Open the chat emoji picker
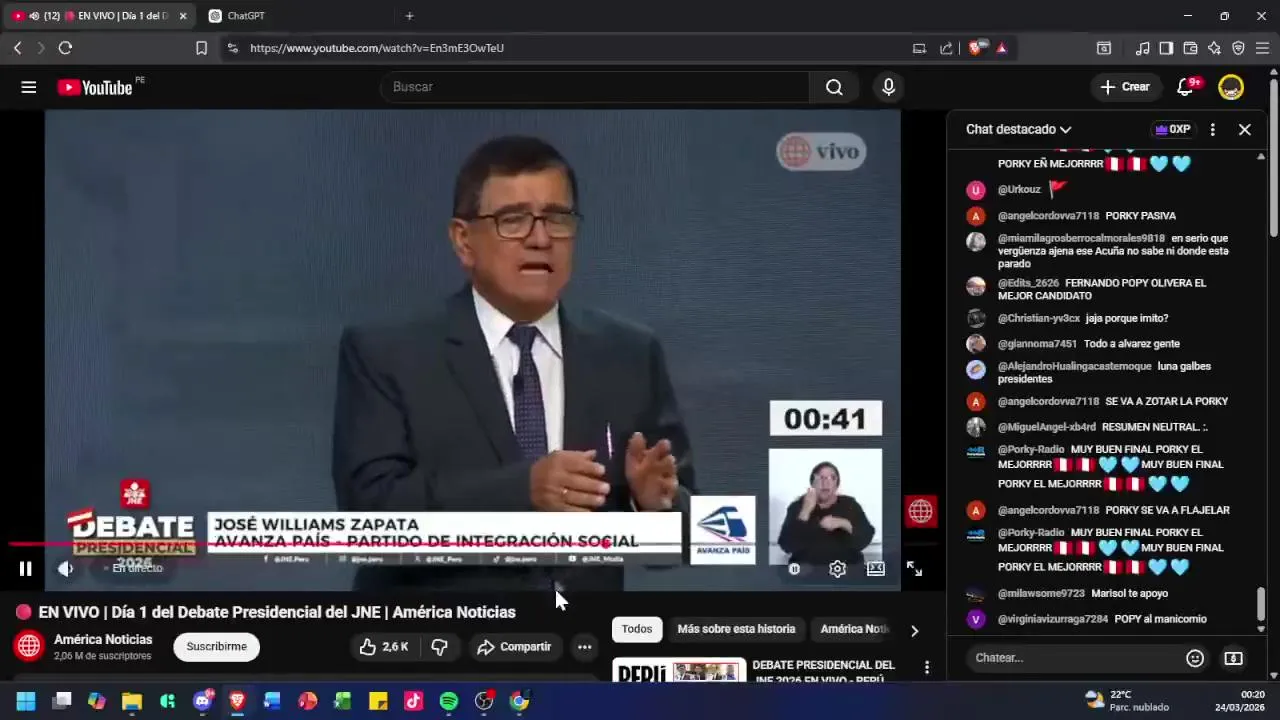The width and height of the screenshot is (1280, 720). pos(1195,658)
